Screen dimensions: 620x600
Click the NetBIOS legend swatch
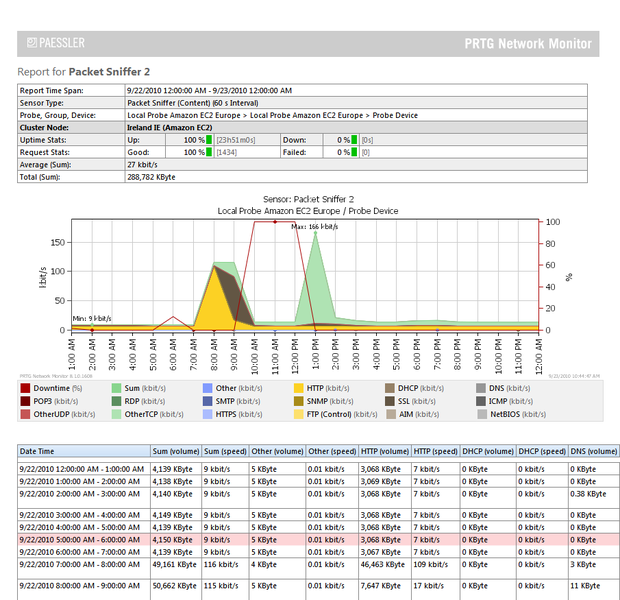tap(482, 414)
